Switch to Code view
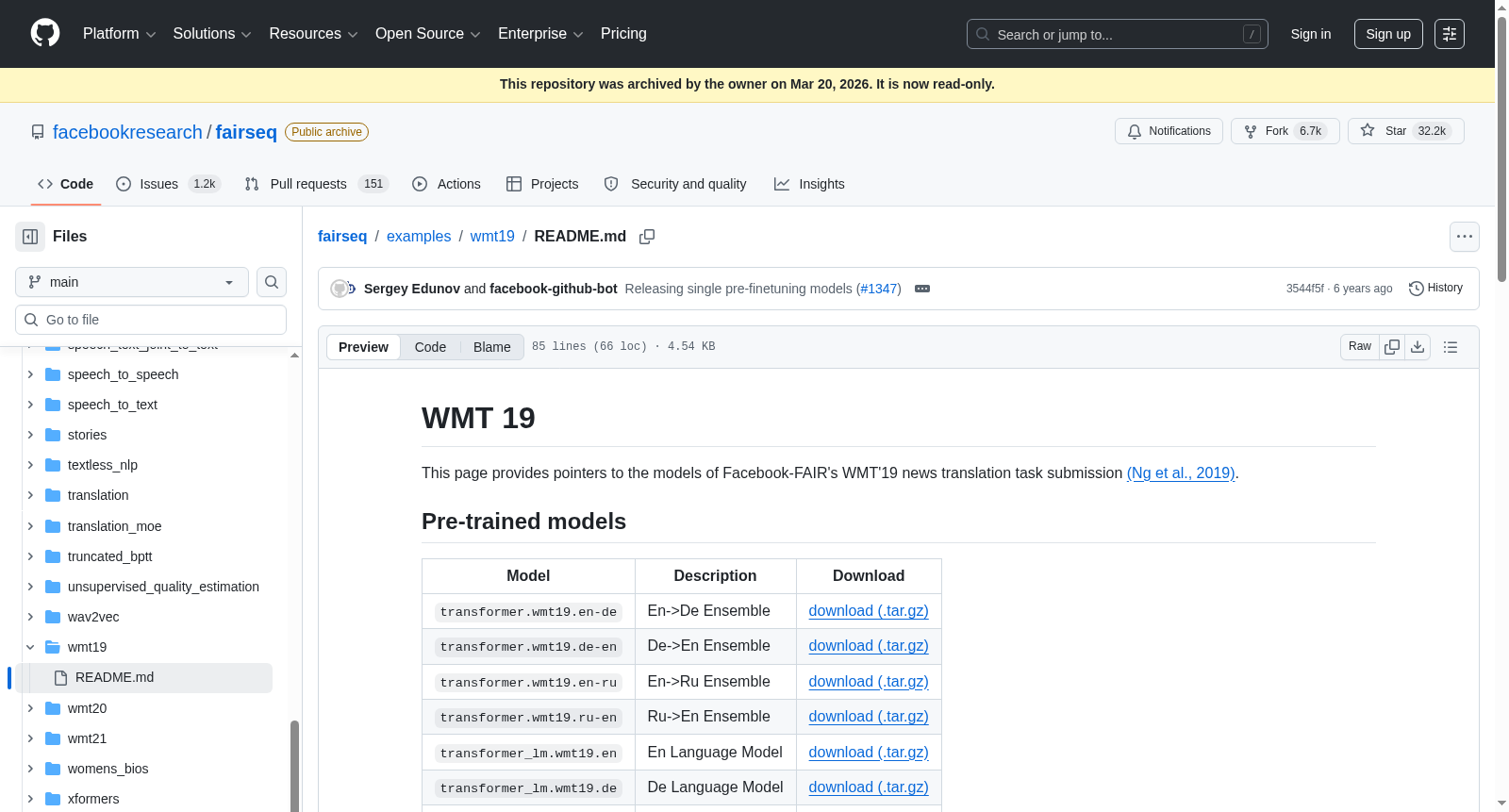 coord(430,347)
